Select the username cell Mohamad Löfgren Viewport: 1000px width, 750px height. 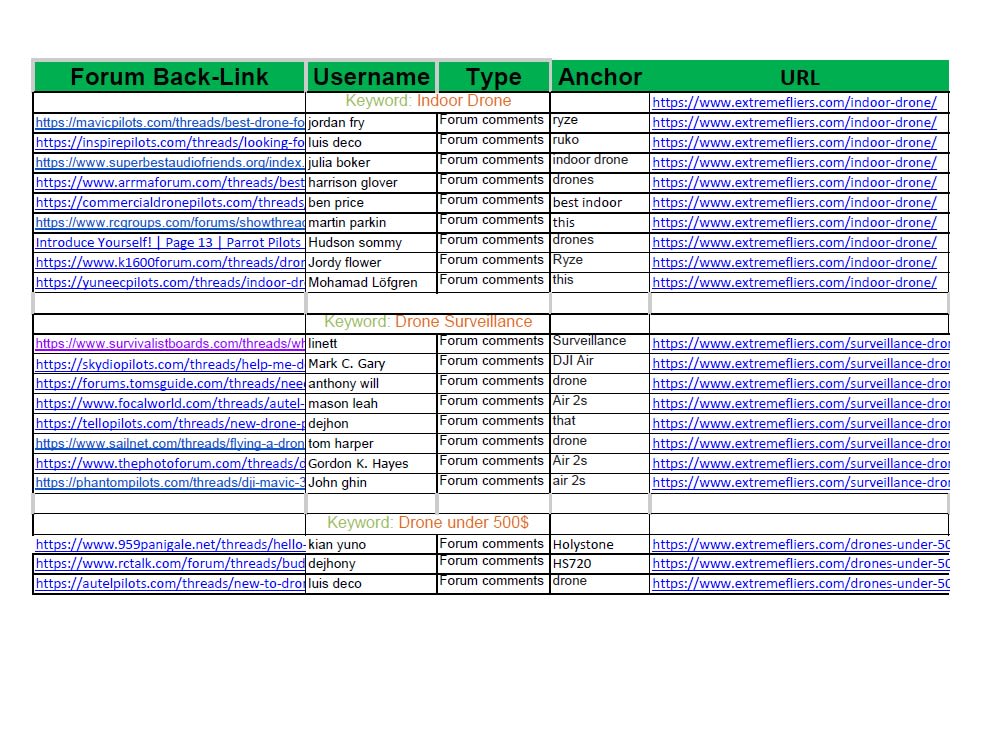372,282
